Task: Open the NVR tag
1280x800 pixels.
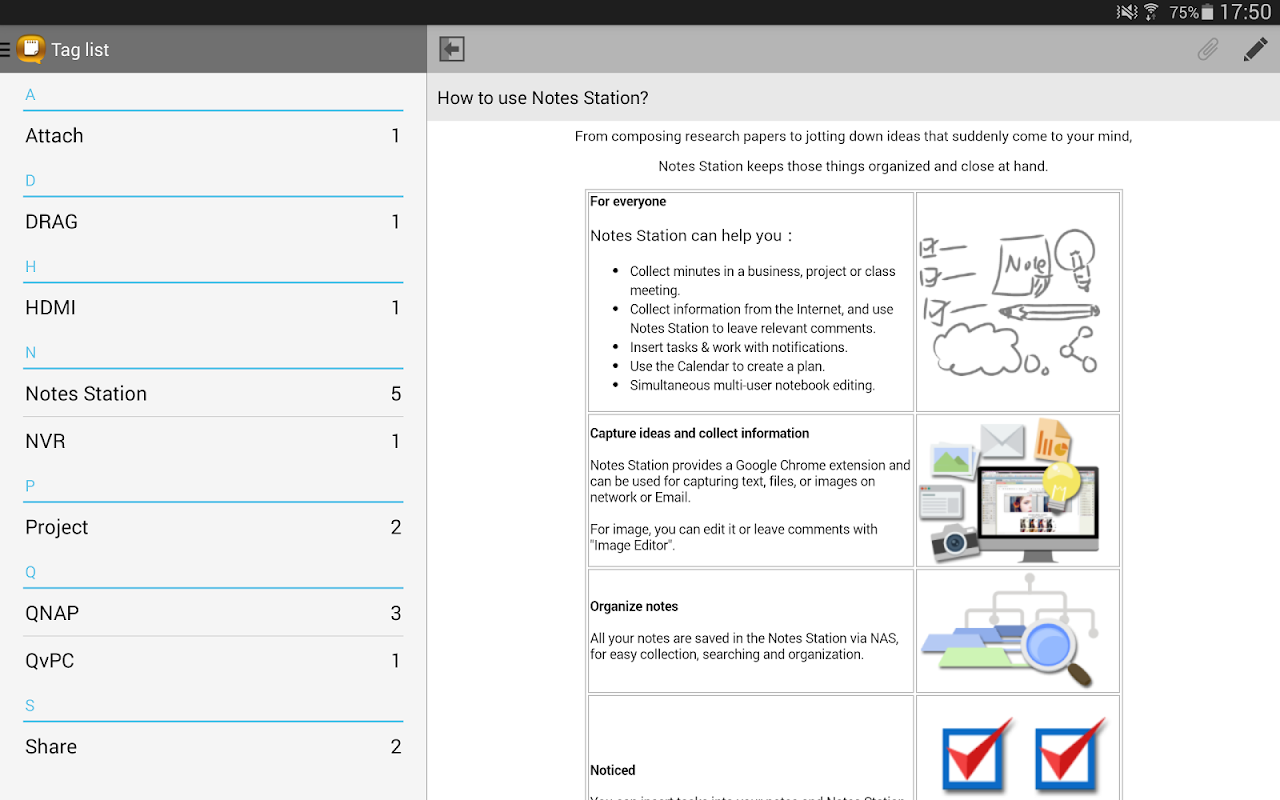Action: (x=213, y=441)
